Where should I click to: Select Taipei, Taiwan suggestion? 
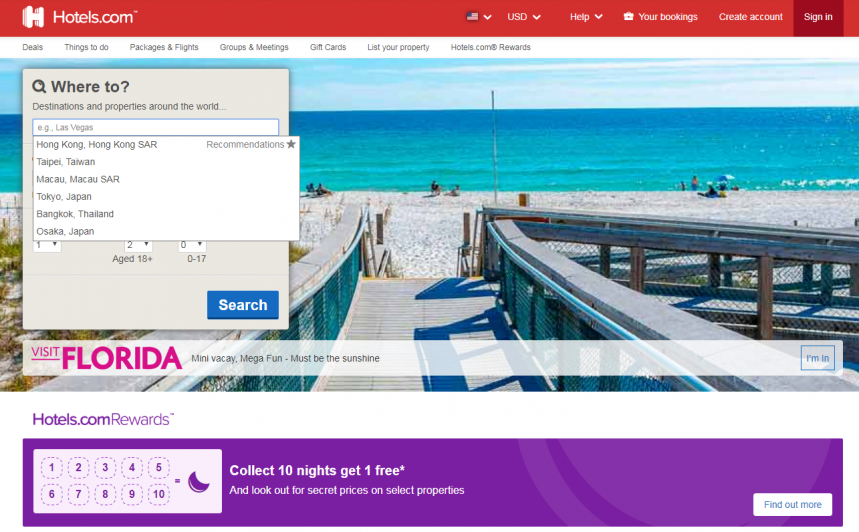pyautogui.click(x=166, y=162)
